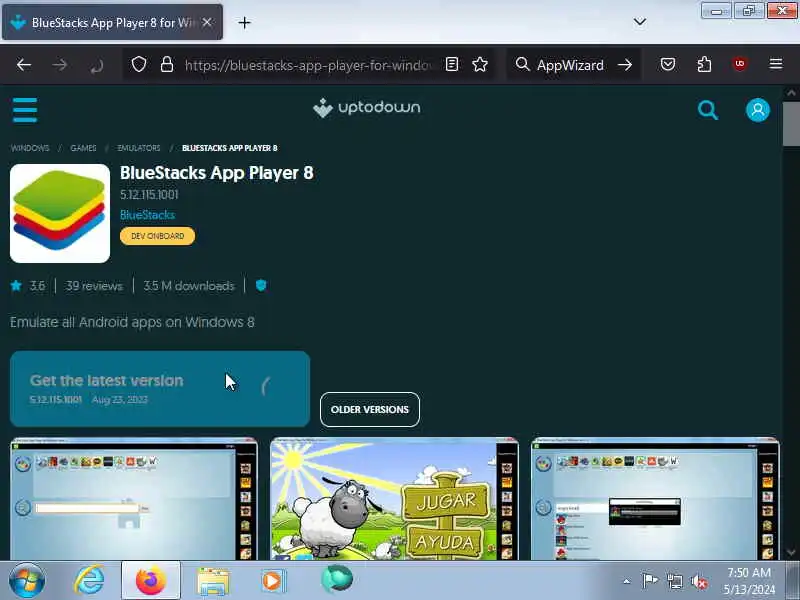Click the padlock site info icon
Image resolution: width=800 pixels, height=600 pixels.
tap(167, 64)
